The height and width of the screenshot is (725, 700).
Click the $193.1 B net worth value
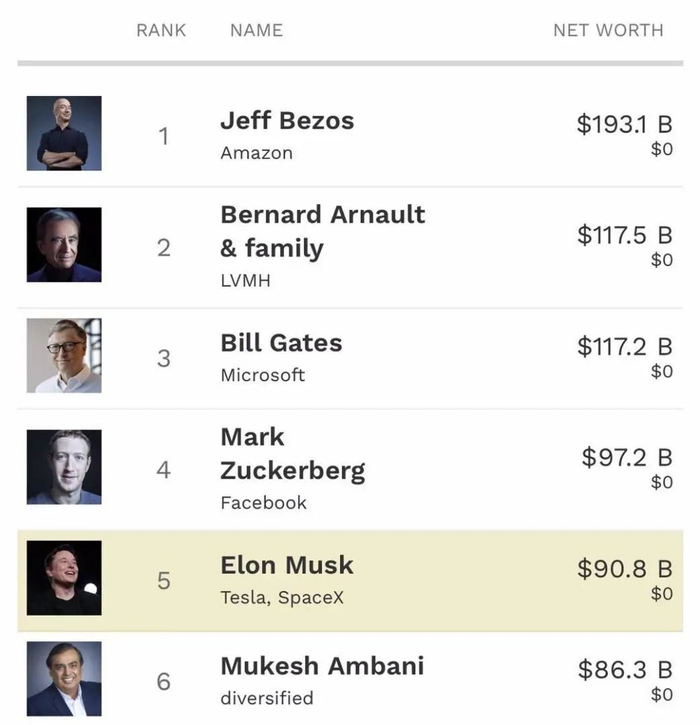coord(624,124)
